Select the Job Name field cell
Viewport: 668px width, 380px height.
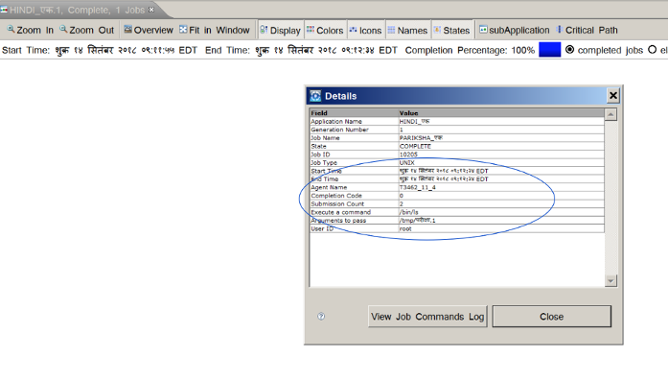[354, 138]
